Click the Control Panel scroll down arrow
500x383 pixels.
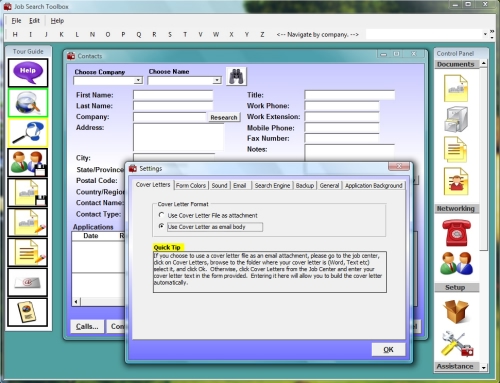pos(483,368)
